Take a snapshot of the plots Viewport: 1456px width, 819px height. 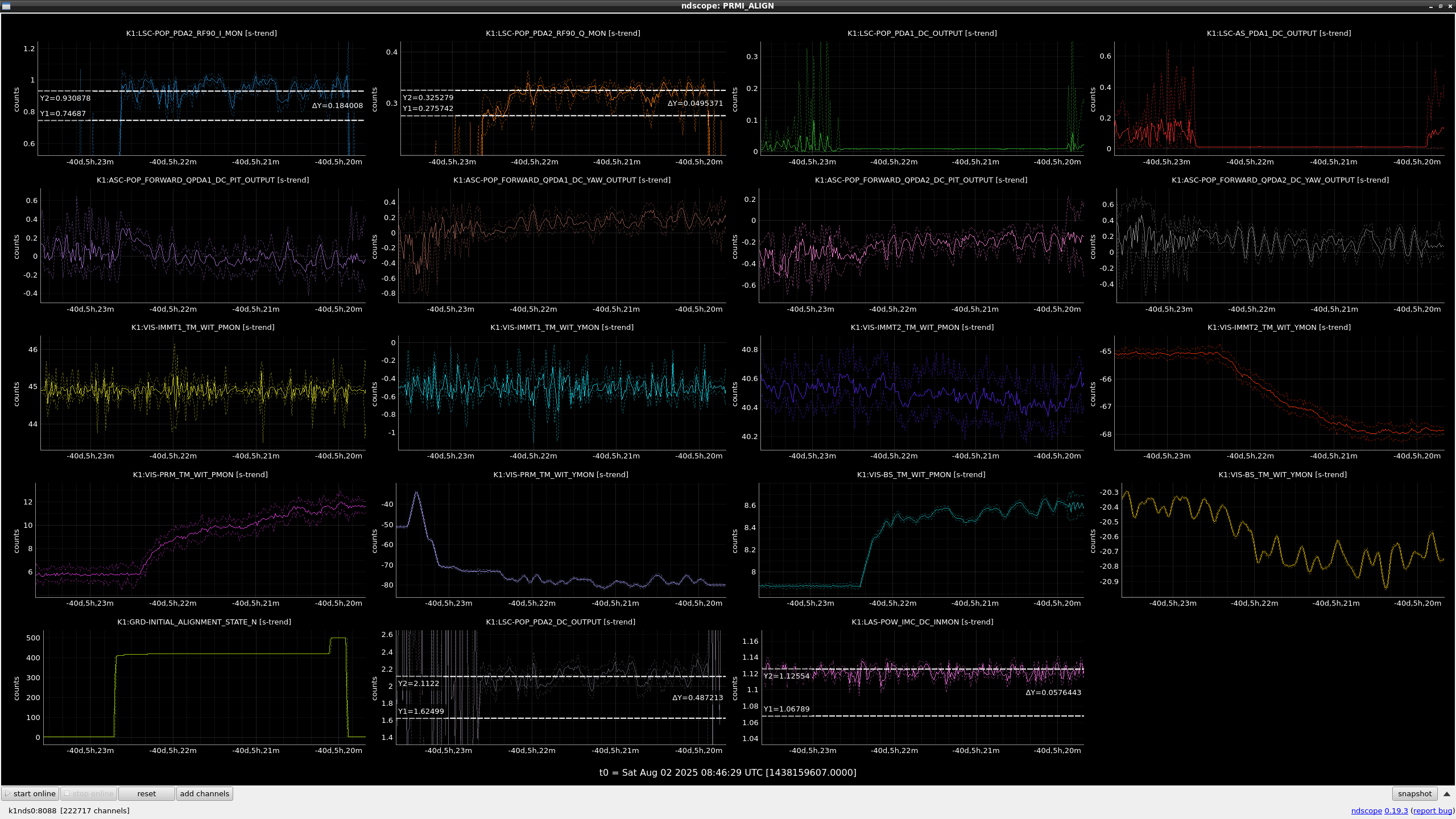pyautogui.click(x=1414, y=793)
